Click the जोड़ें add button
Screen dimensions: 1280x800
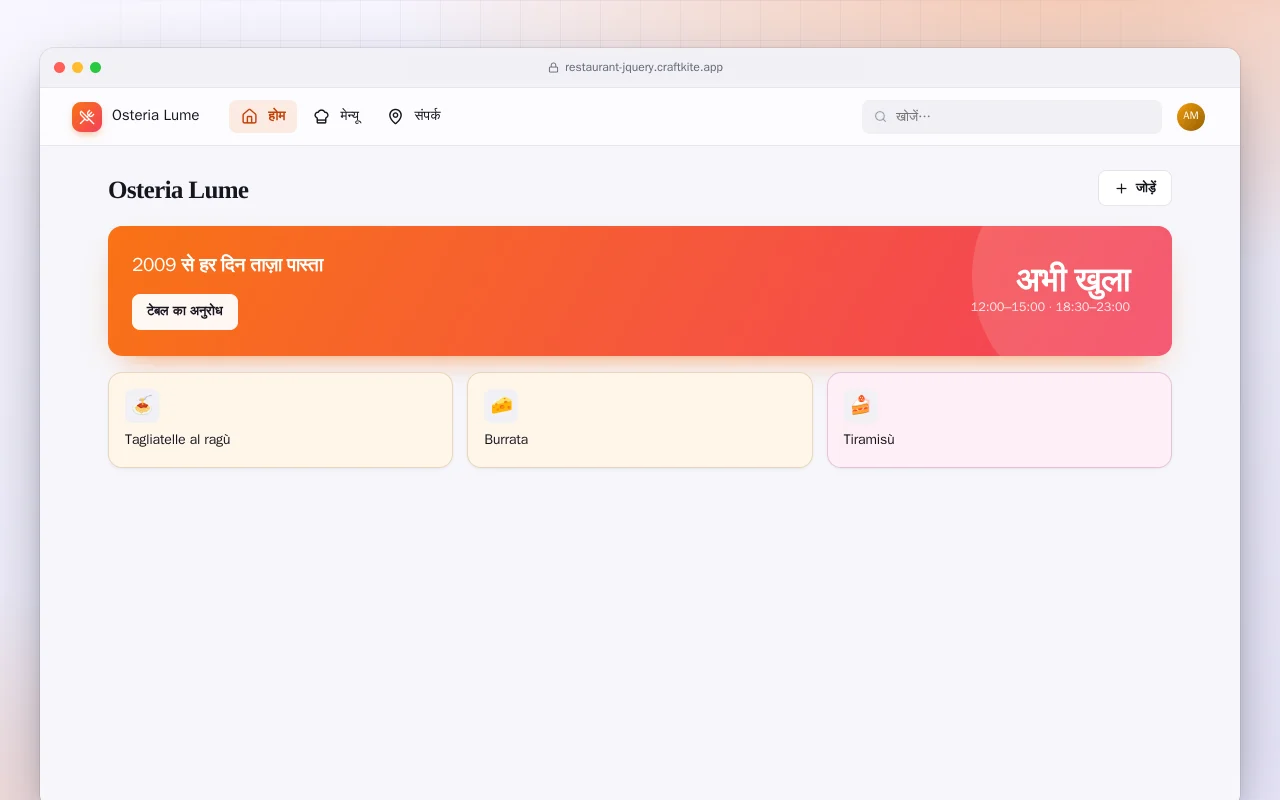point(1135,188)
